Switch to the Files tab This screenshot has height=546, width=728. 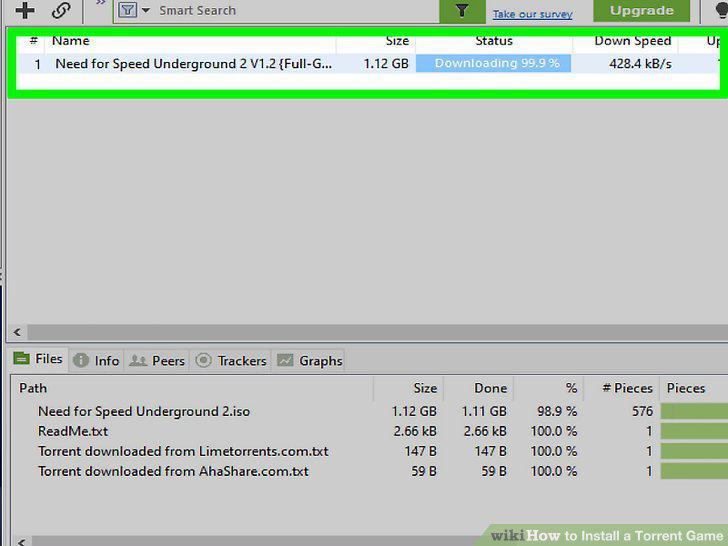39,359
